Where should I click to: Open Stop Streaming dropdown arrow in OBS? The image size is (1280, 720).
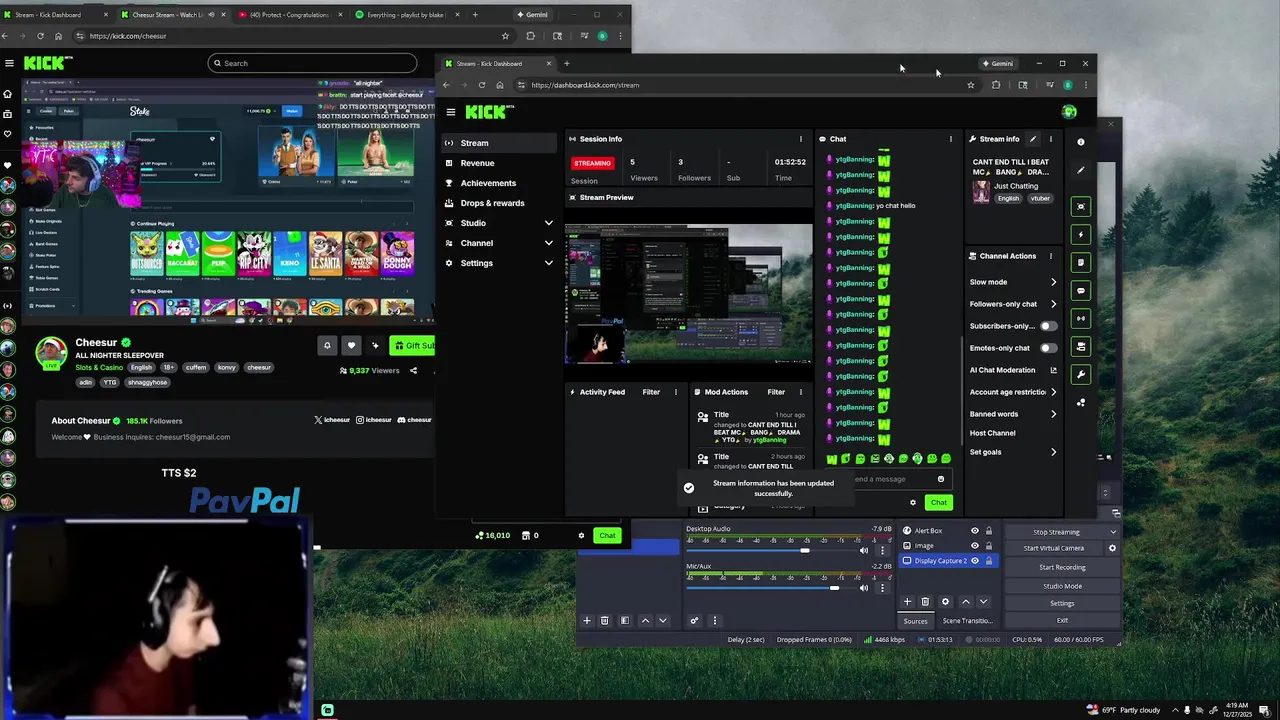pyautogui.click(x=1113, y=532)
